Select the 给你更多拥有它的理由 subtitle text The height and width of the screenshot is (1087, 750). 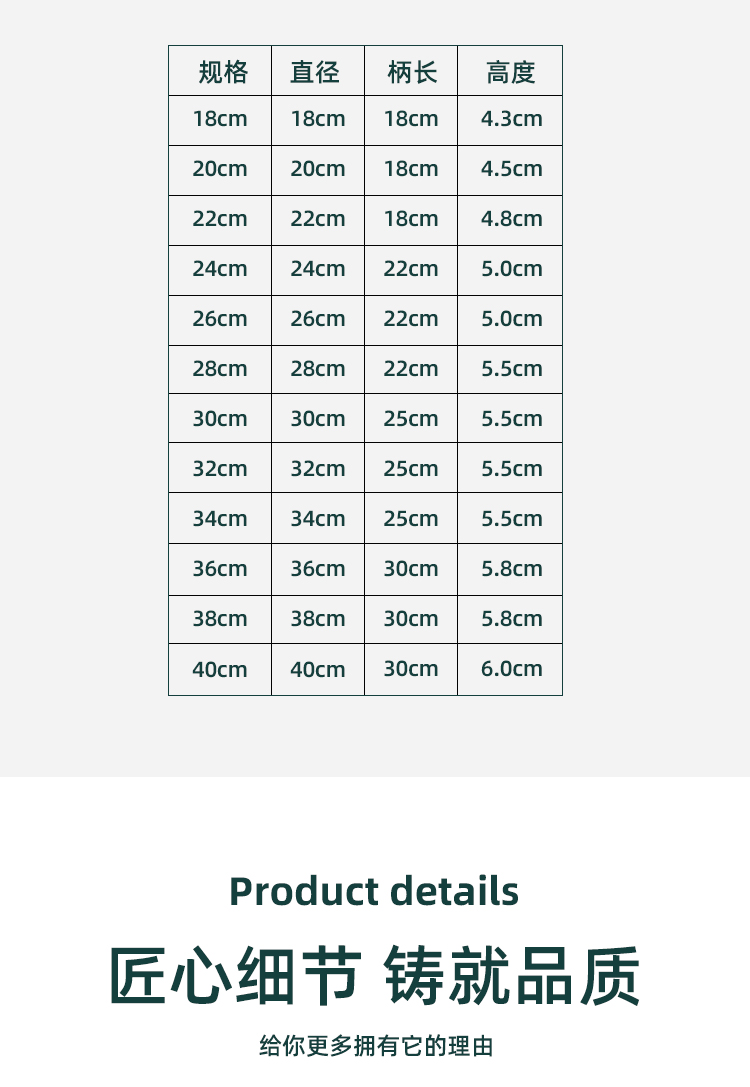tap(376, 1047)
